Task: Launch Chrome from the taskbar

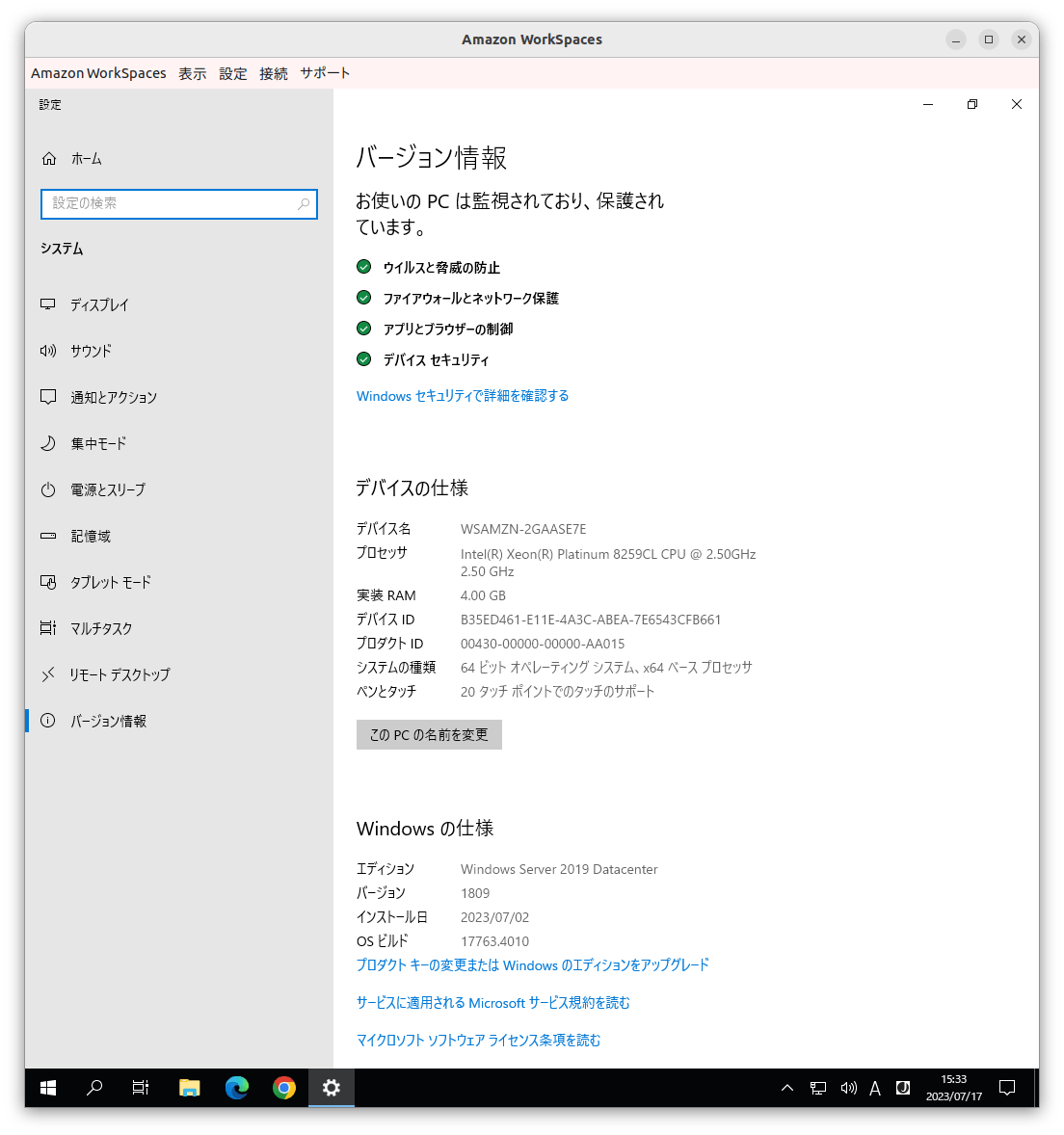Action: [283, 1088]
